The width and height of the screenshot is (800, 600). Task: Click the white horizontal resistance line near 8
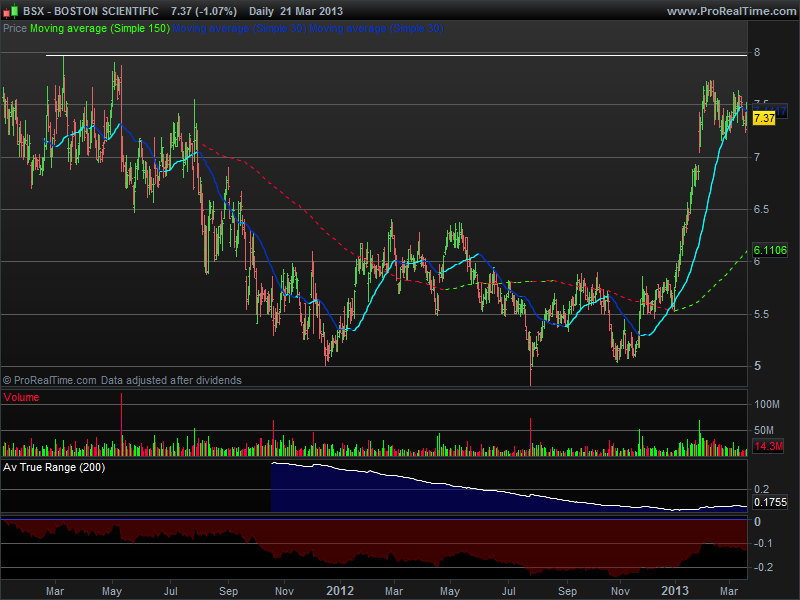[x=400, y=54]
